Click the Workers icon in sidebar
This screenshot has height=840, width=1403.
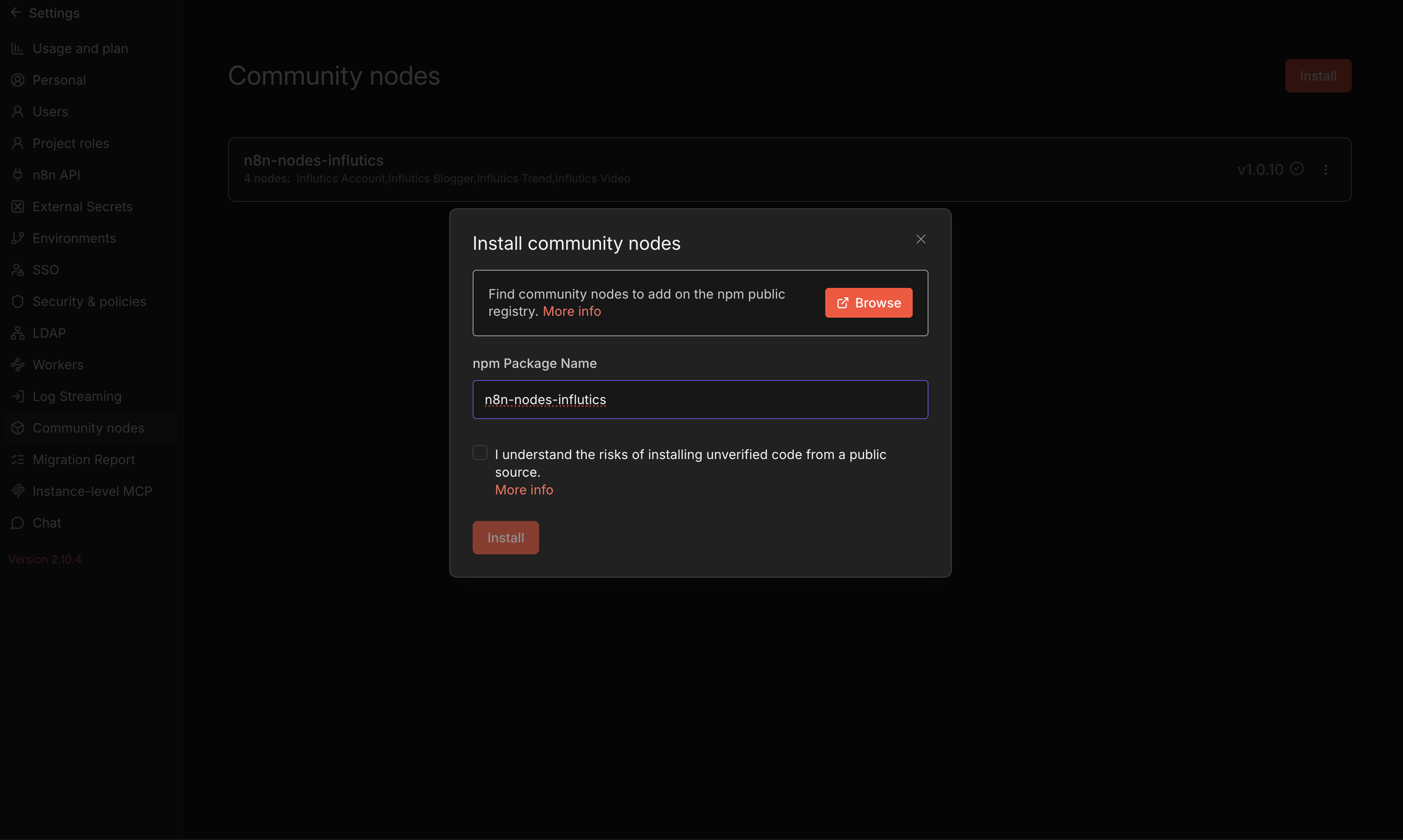[x=18, y=365]
